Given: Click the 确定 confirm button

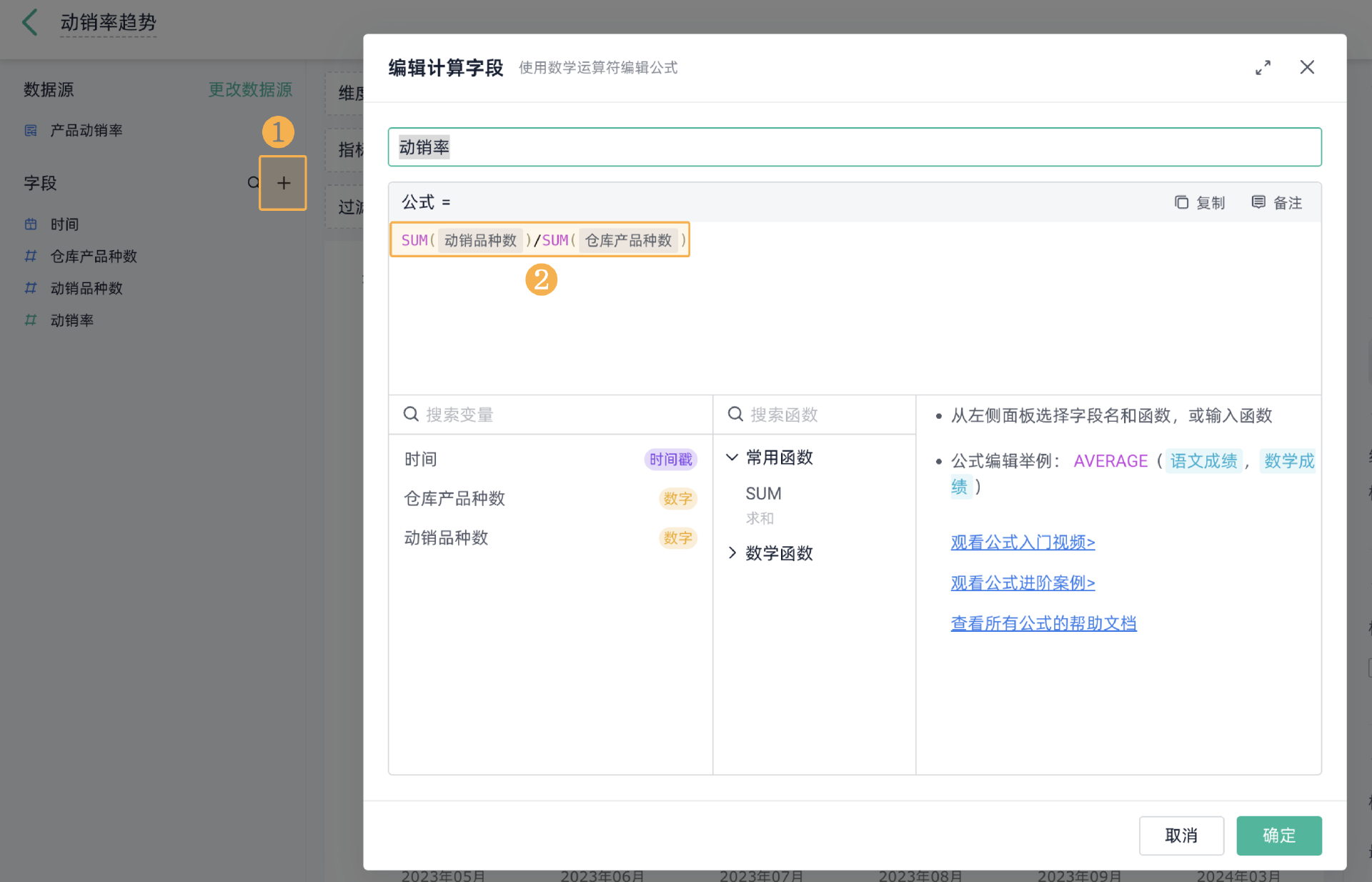Looking at the screenshot, I should tap(1278, 835).
